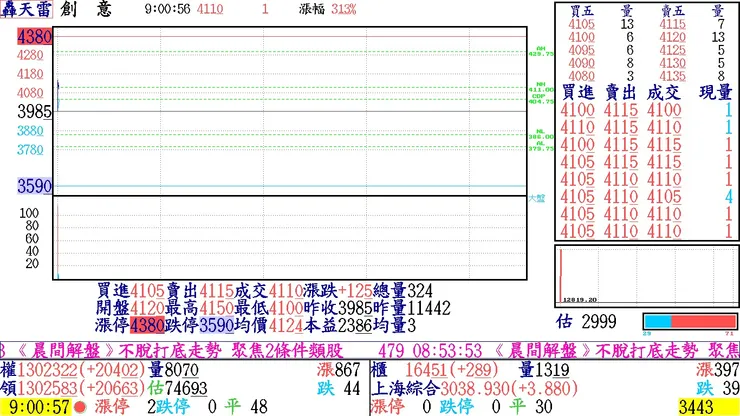740x416 pixels.
Task: Click the 成交 column header in trade list
Action: pos(664,93)
